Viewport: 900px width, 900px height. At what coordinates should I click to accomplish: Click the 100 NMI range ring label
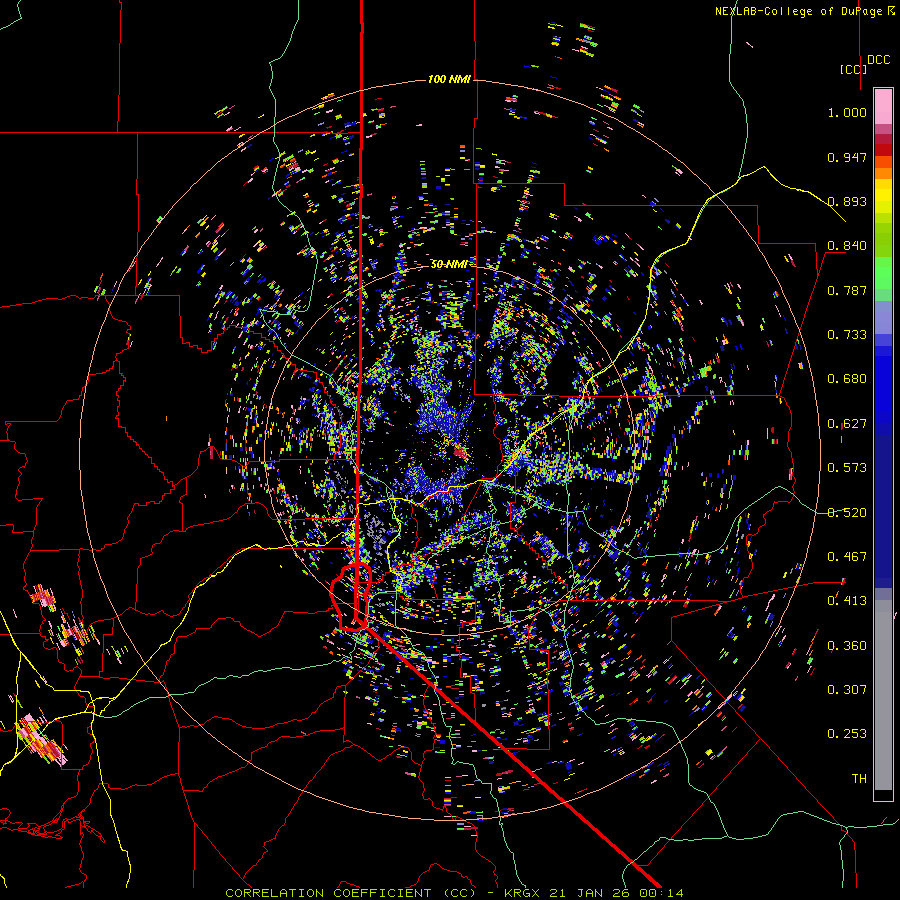449,79
